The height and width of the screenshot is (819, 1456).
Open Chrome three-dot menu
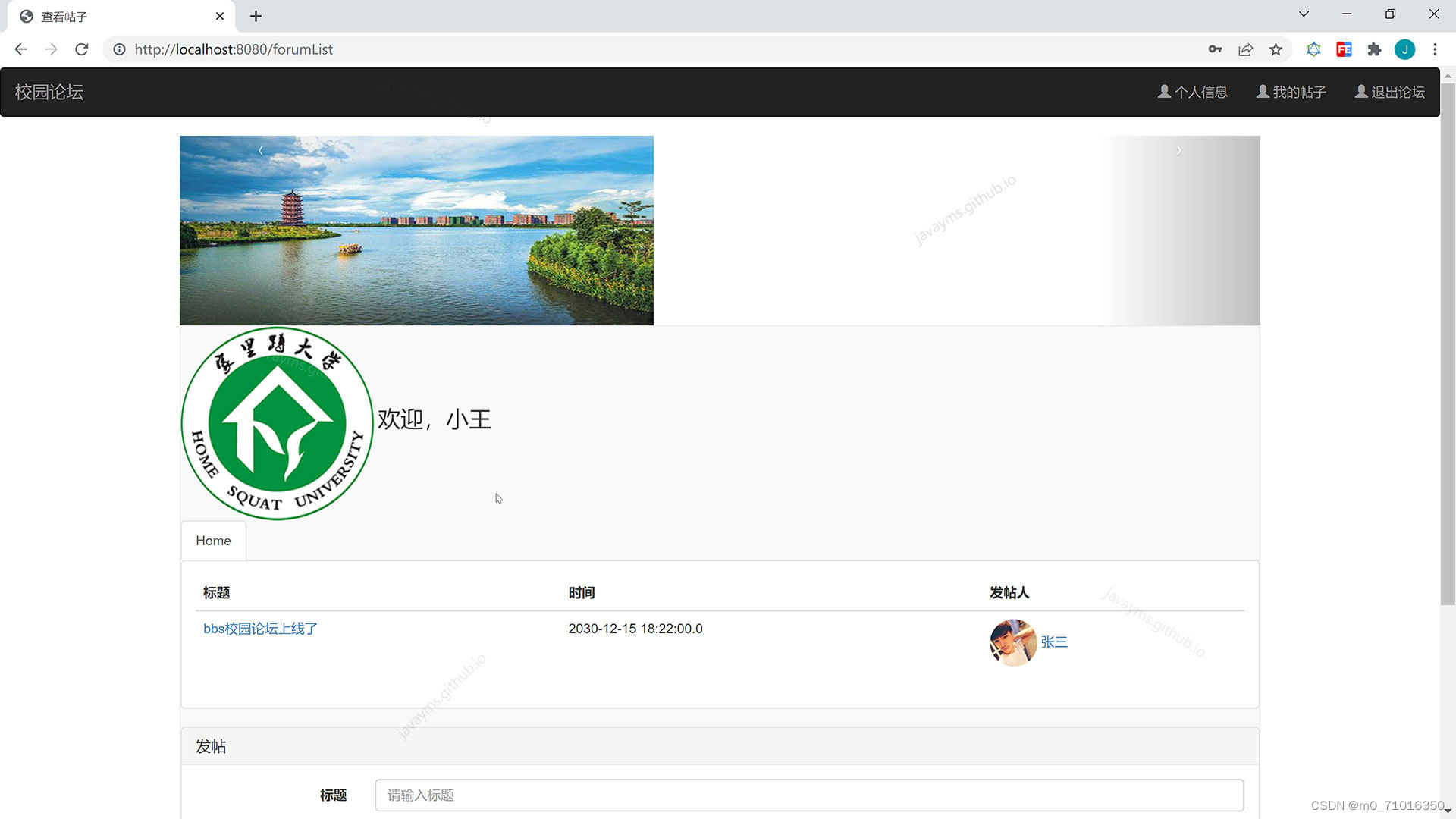tap(1435, 49)
